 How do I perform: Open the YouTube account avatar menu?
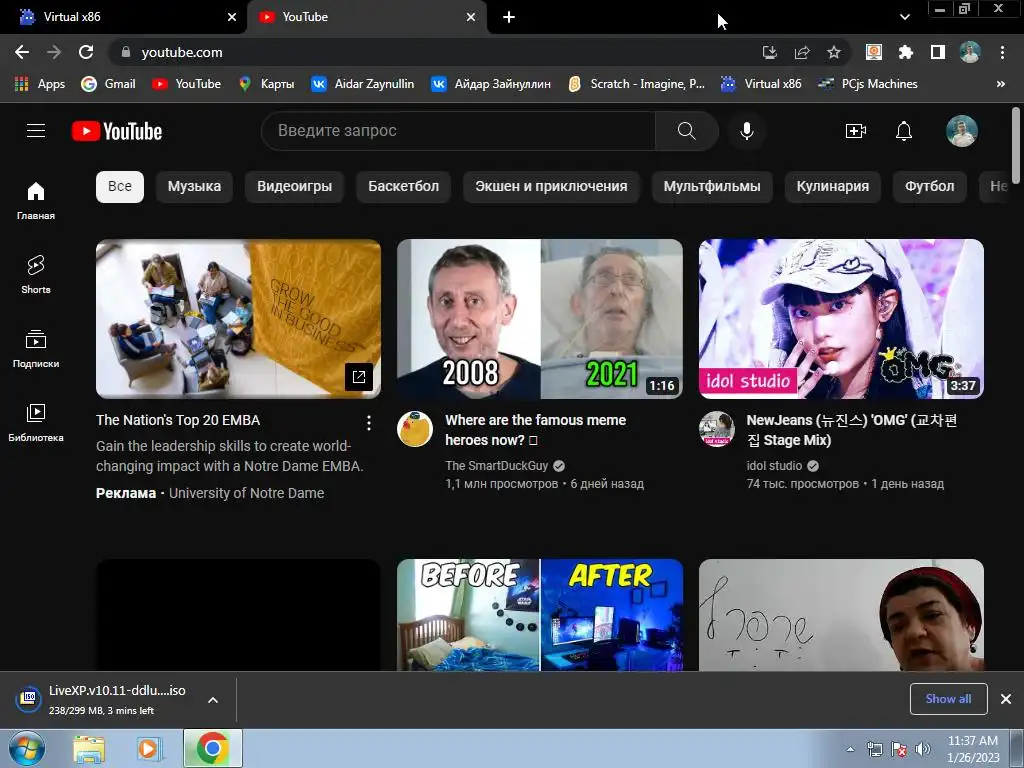pos(961,131)
